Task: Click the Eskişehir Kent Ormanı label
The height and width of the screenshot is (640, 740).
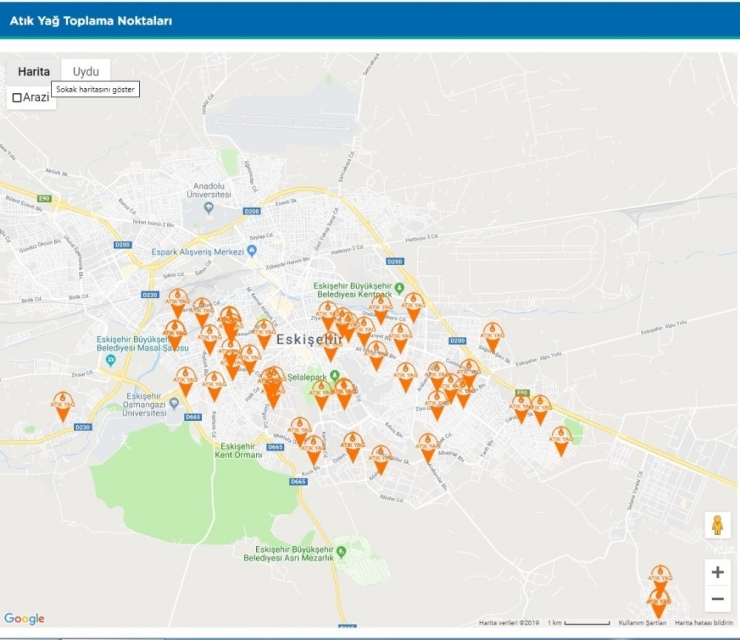Action: [240, 451]
